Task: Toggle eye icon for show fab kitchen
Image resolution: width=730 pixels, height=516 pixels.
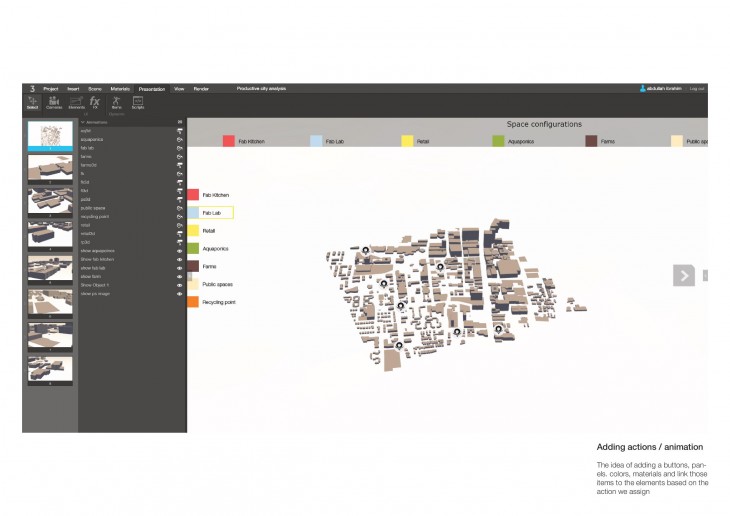Action: coord(180,259)
